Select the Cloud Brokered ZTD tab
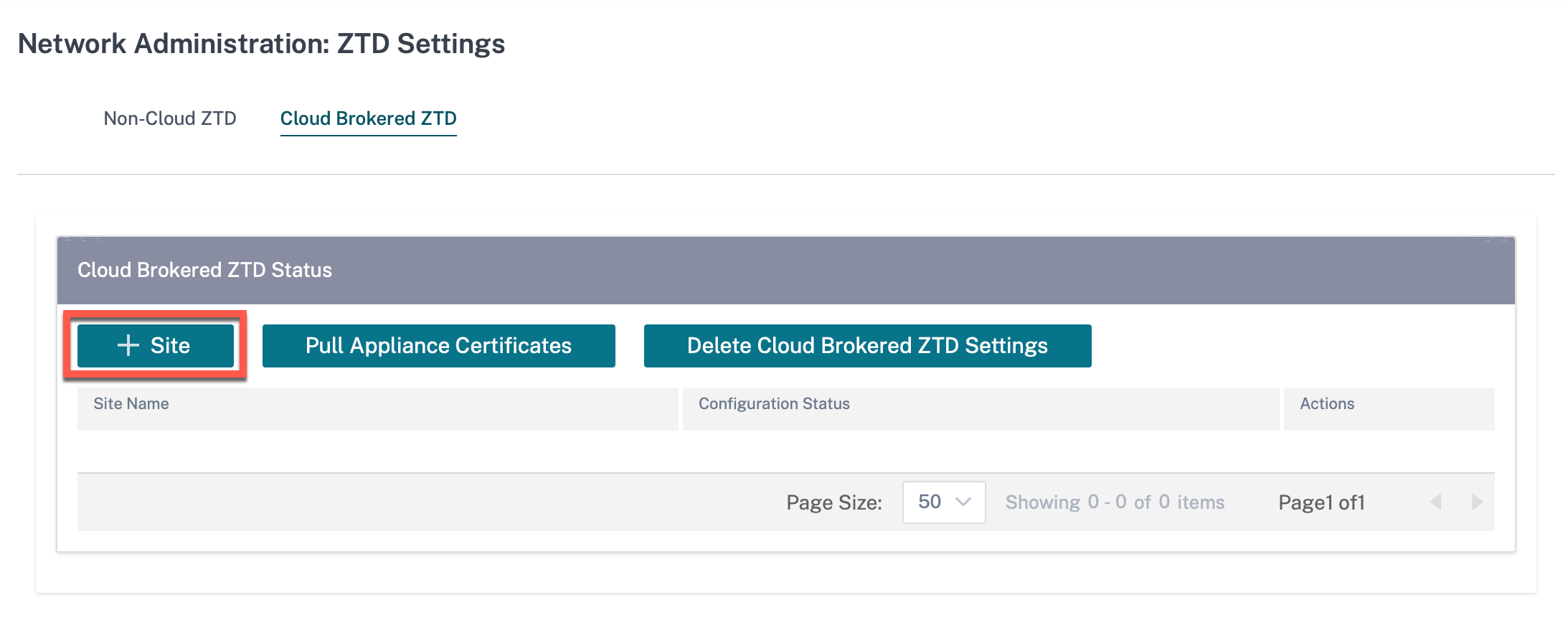 point(368,118)
